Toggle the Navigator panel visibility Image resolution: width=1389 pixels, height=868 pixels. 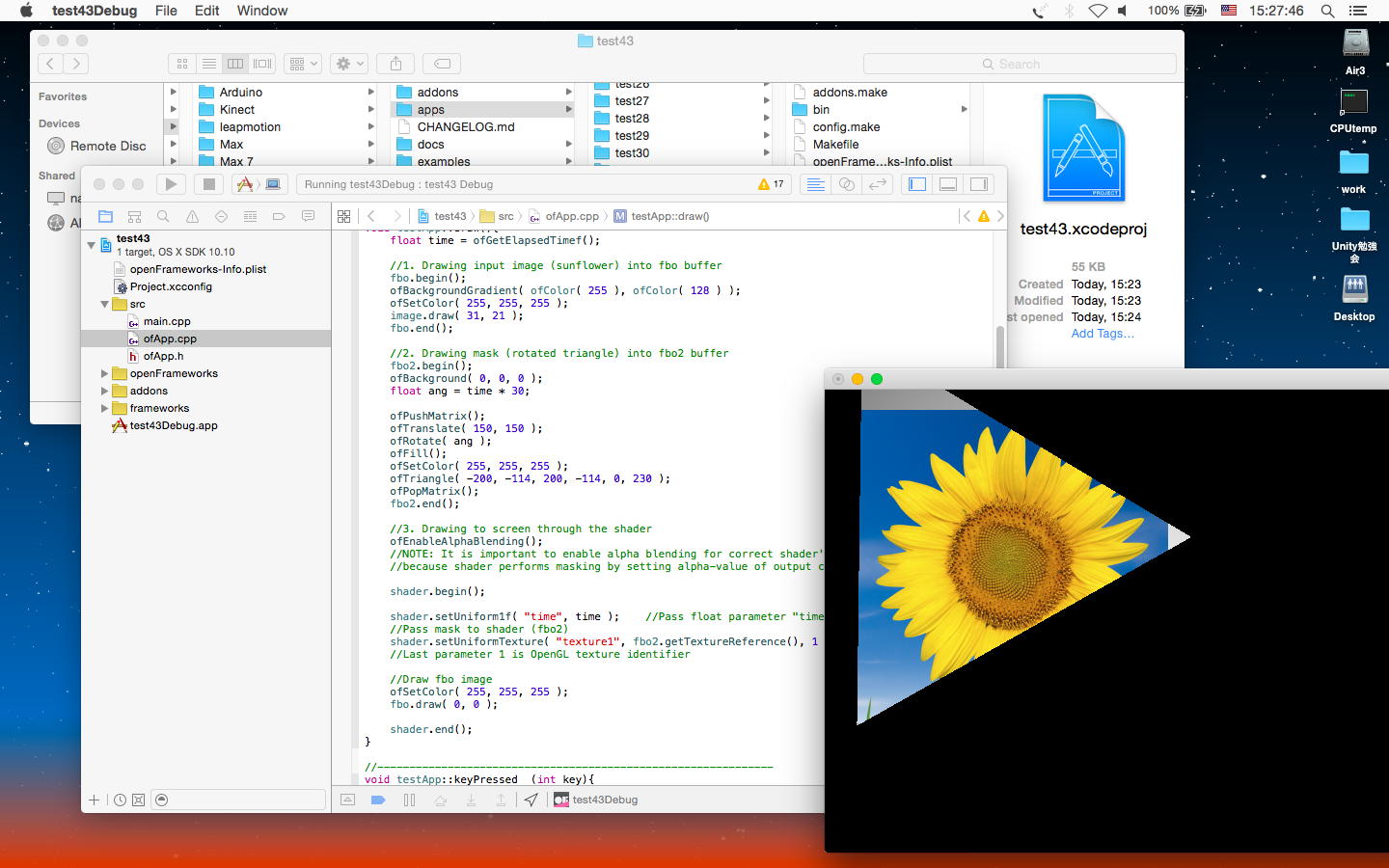click(917, 184)
